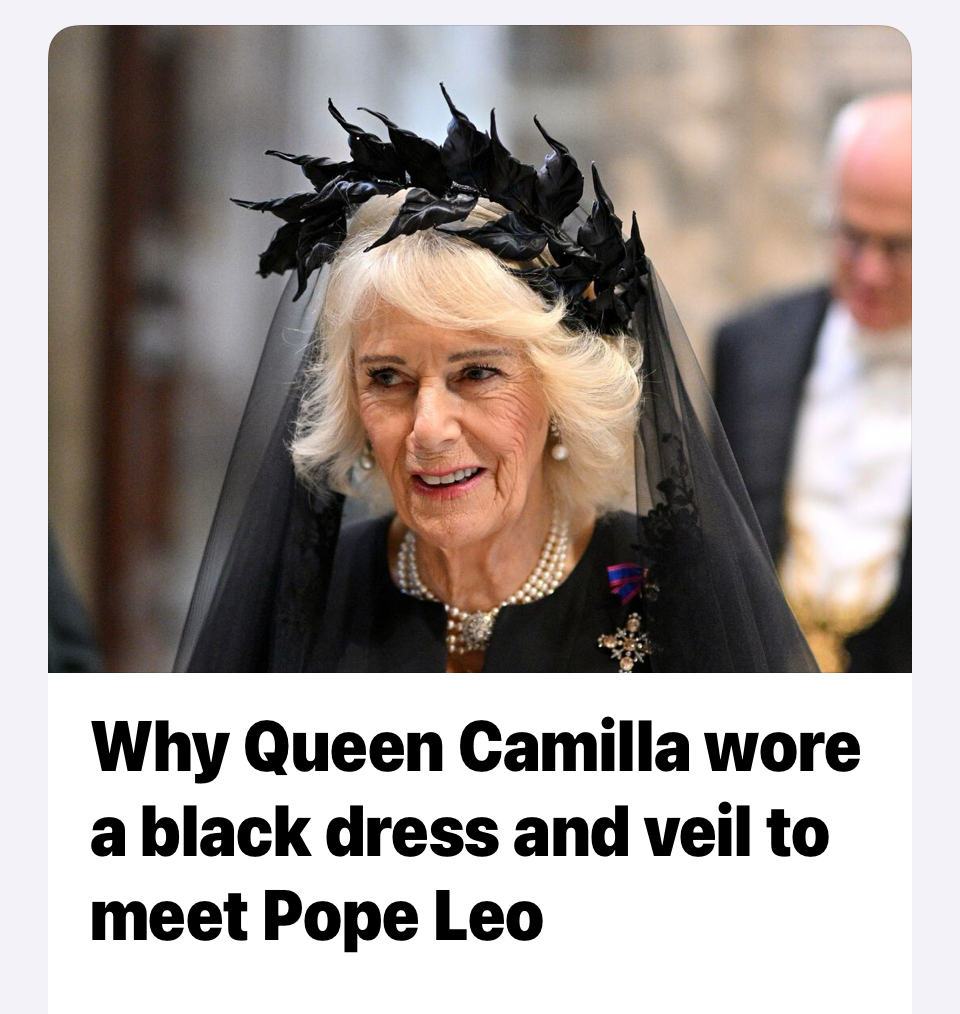
Task: Click the pearl drop earring in the photo
Action: pyautogui.click(x=558, y=444)
